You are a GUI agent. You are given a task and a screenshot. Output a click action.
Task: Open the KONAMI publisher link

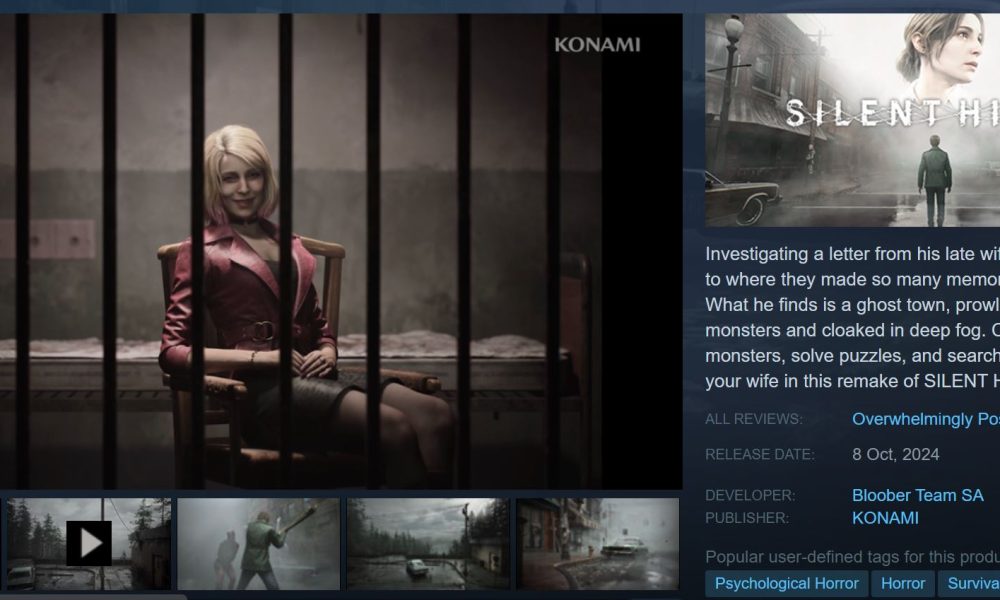click(x=885, y=518)
